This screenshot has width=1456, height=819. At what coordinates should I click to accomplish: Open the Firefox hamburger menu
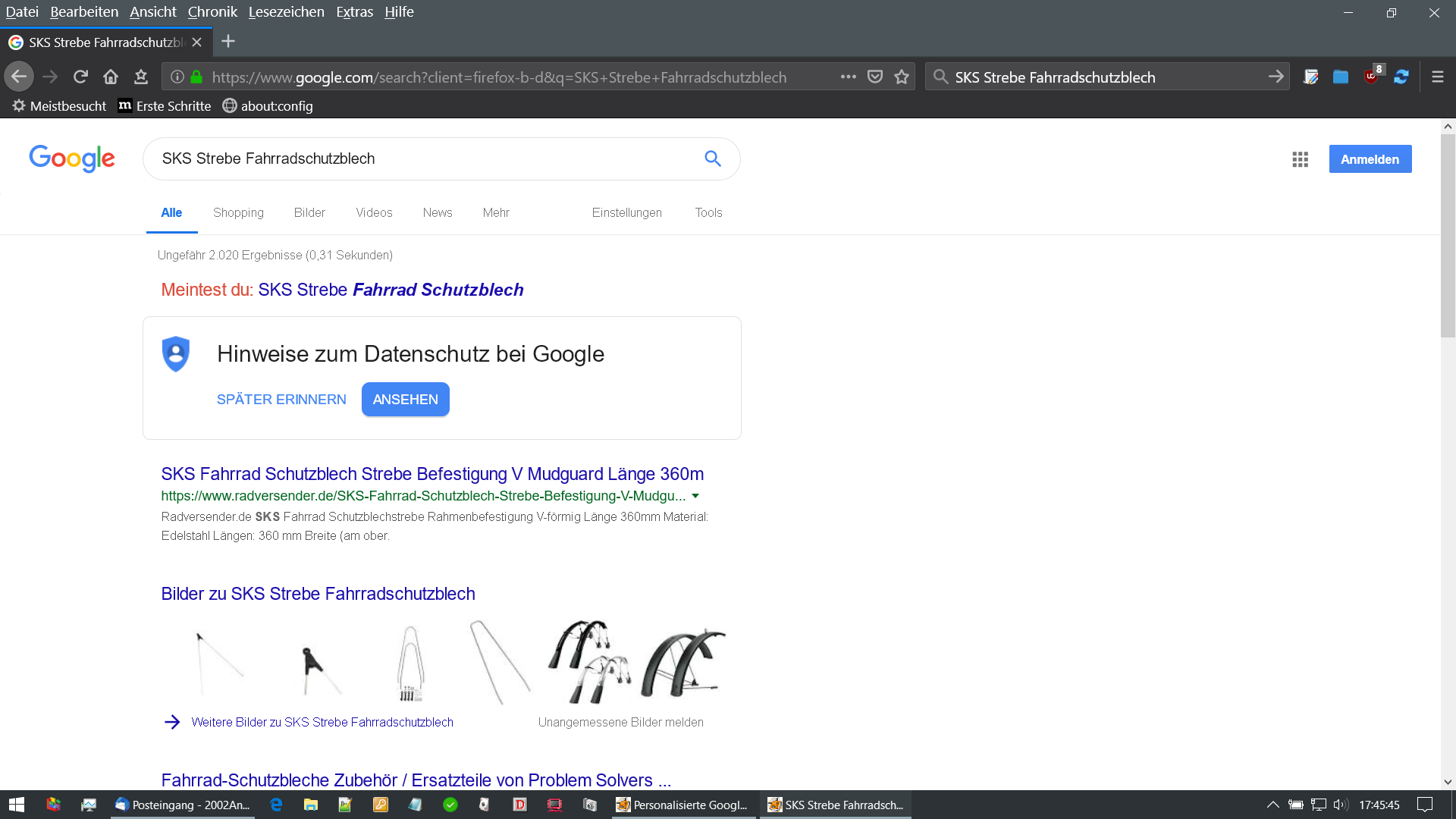coord(1437,77)
